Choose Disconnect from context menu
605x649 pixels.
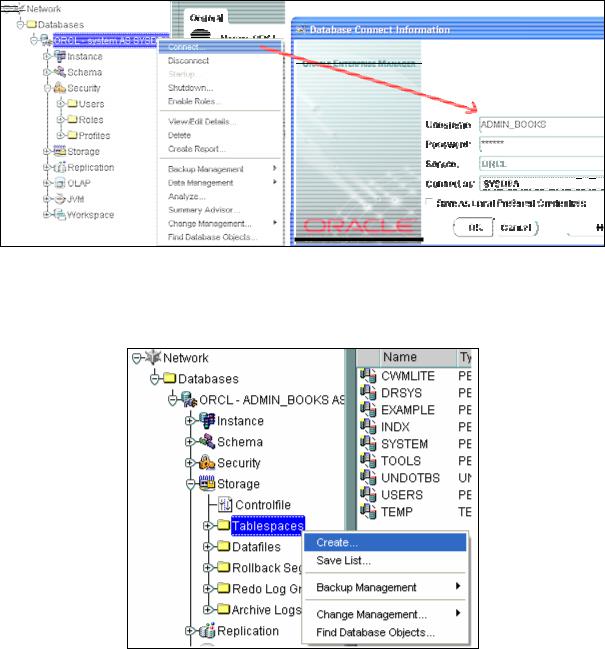[221, 60]
